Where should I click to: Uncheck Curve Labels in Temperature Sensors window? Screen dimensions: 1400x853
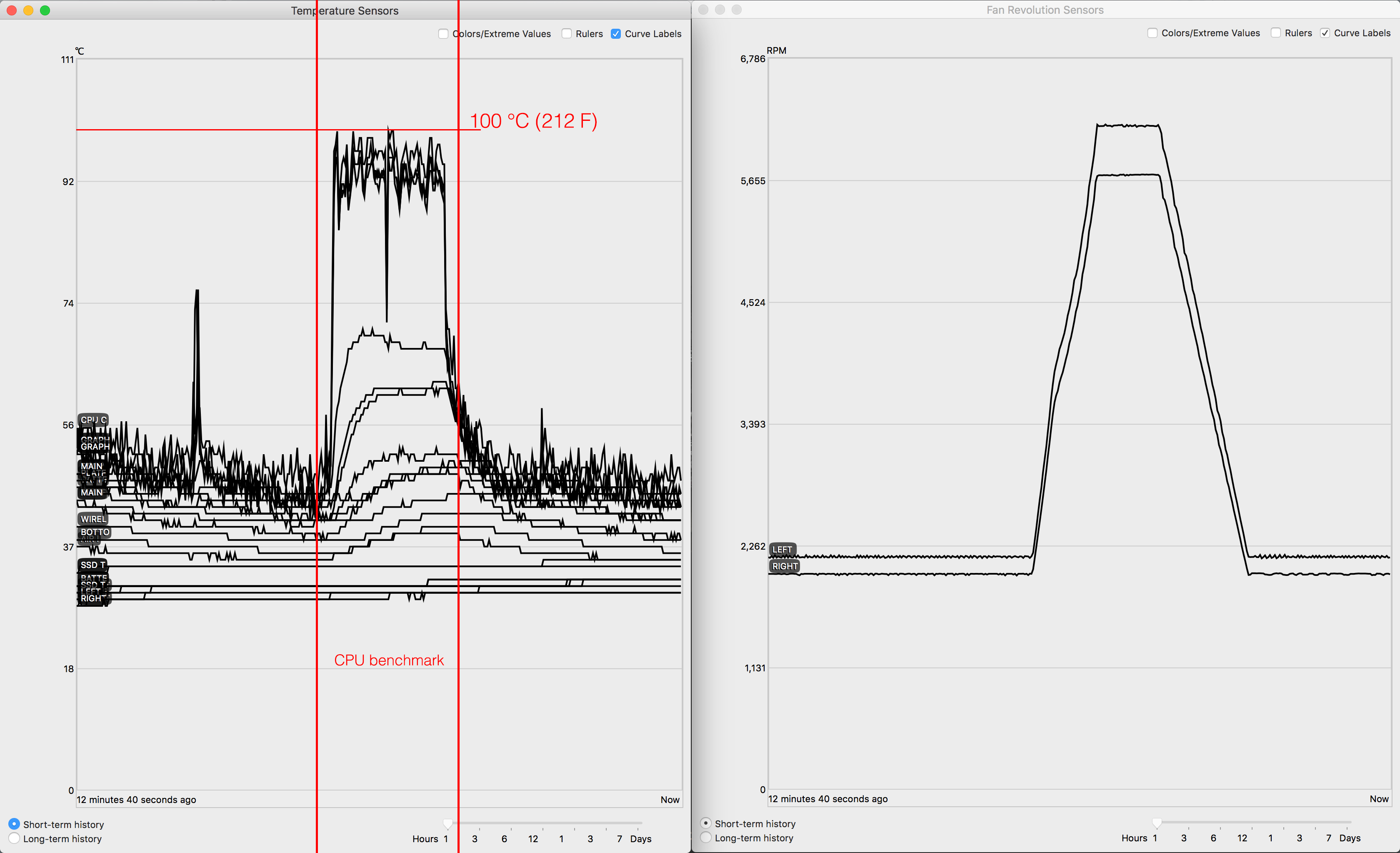(x=615, y=33)
